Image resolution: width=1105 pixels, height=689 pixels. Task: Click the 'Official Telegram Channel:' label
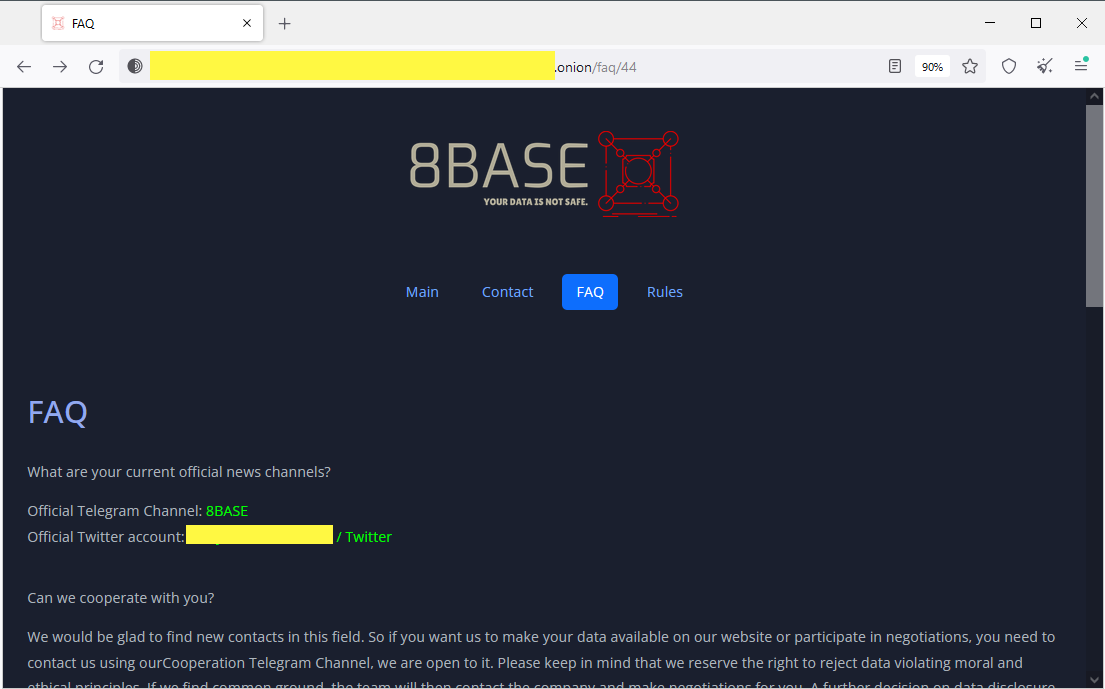[115, 511]
